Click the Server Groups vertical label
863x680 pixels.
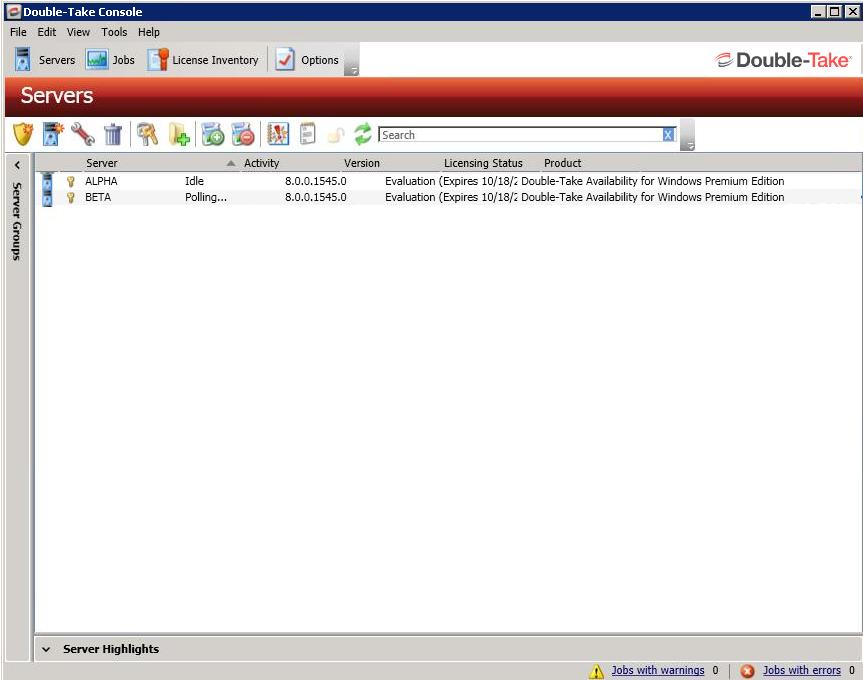point(17,221)
